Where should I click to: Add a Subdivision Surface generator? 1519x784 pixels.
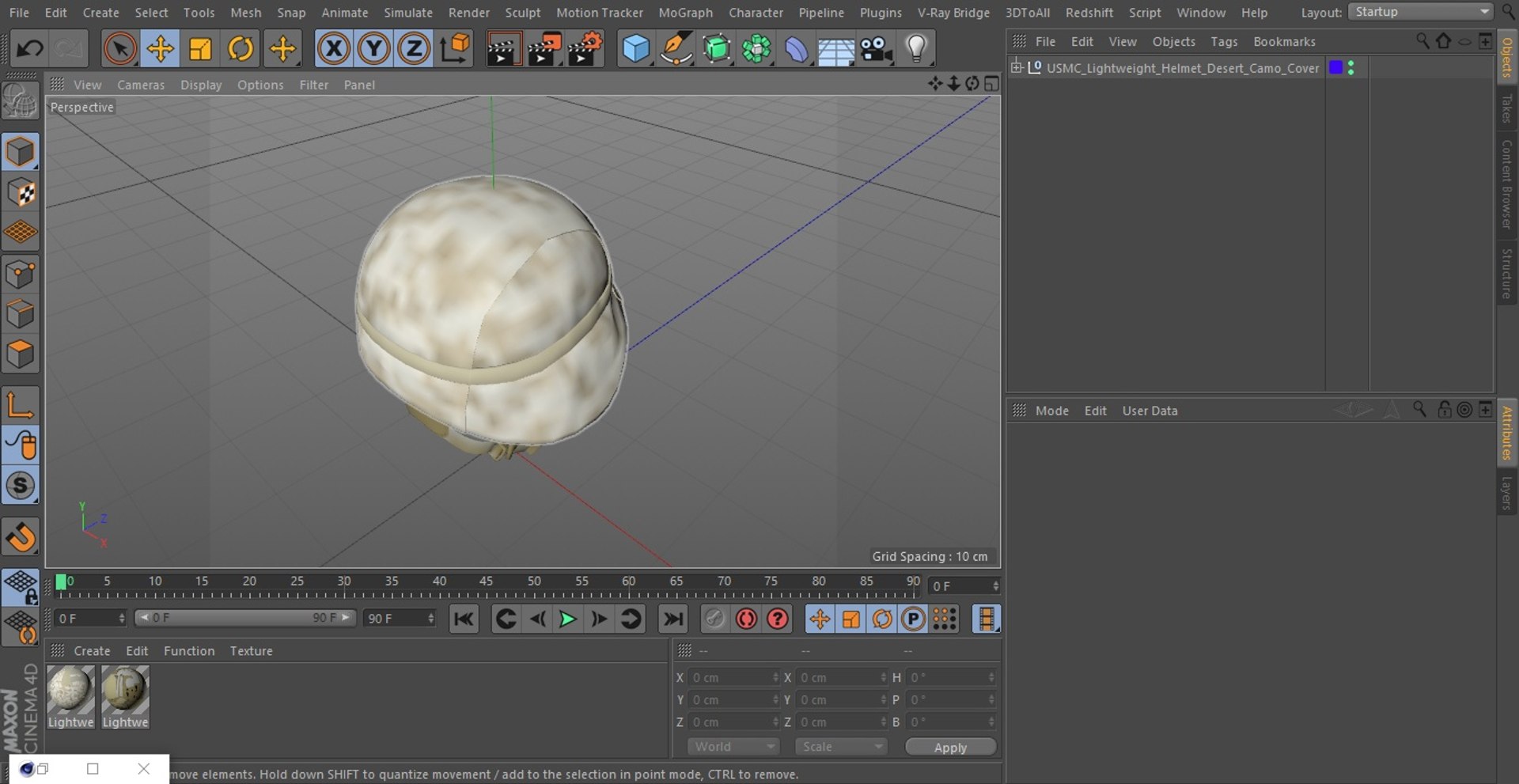click(716, 49)
